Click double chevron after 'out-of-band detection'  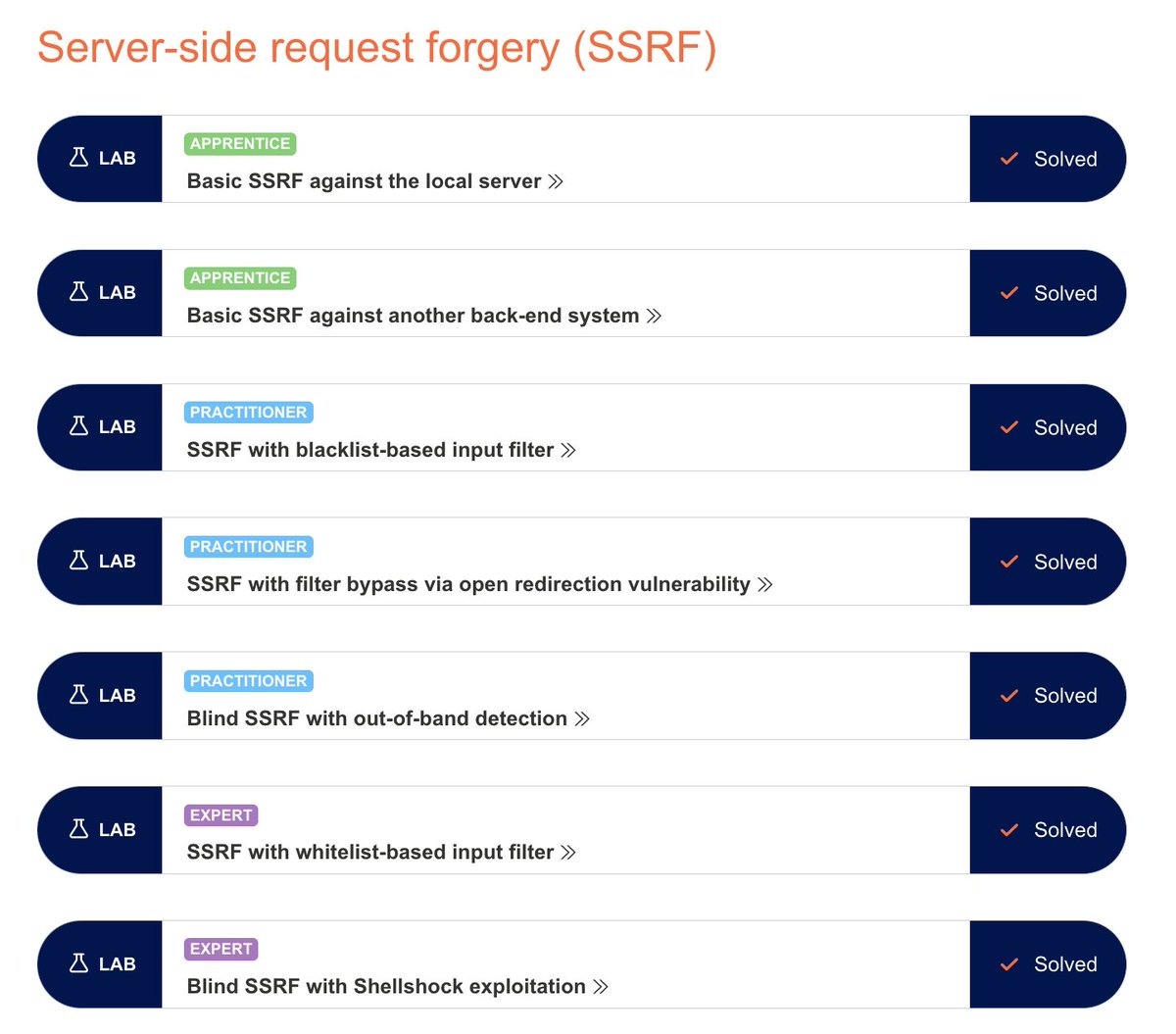[582, 718]
